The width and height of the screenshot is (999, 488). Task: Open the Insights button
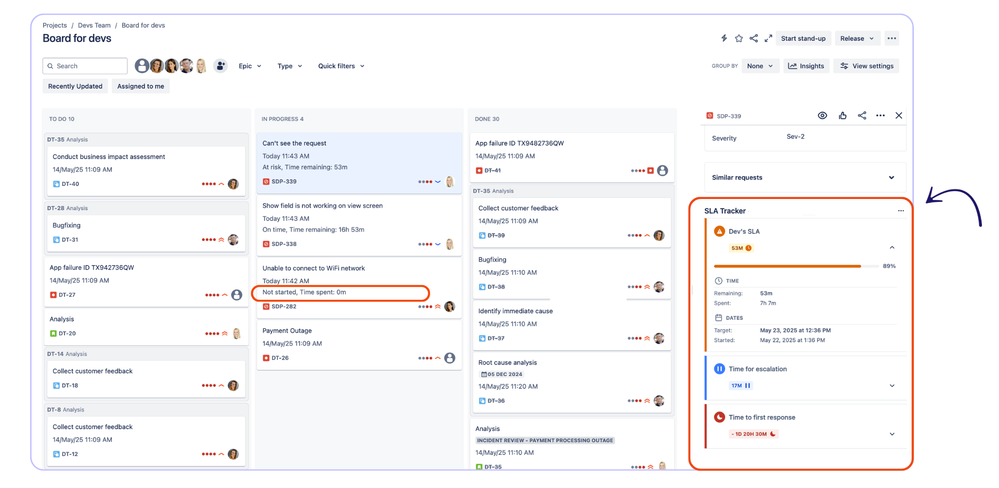point(806,66)
